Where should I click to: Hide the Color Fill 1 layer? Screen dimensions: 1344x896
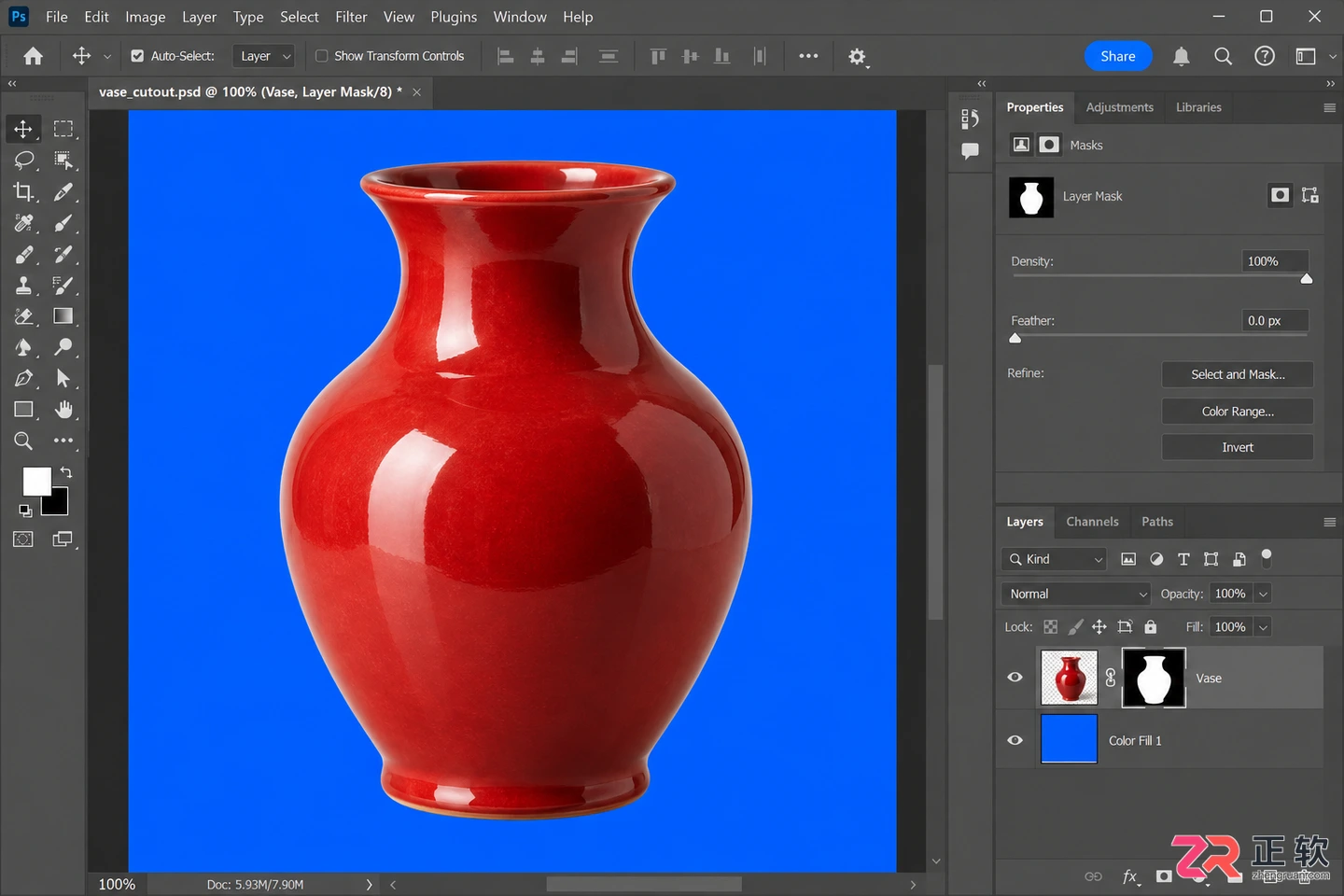click(1015, 740)
